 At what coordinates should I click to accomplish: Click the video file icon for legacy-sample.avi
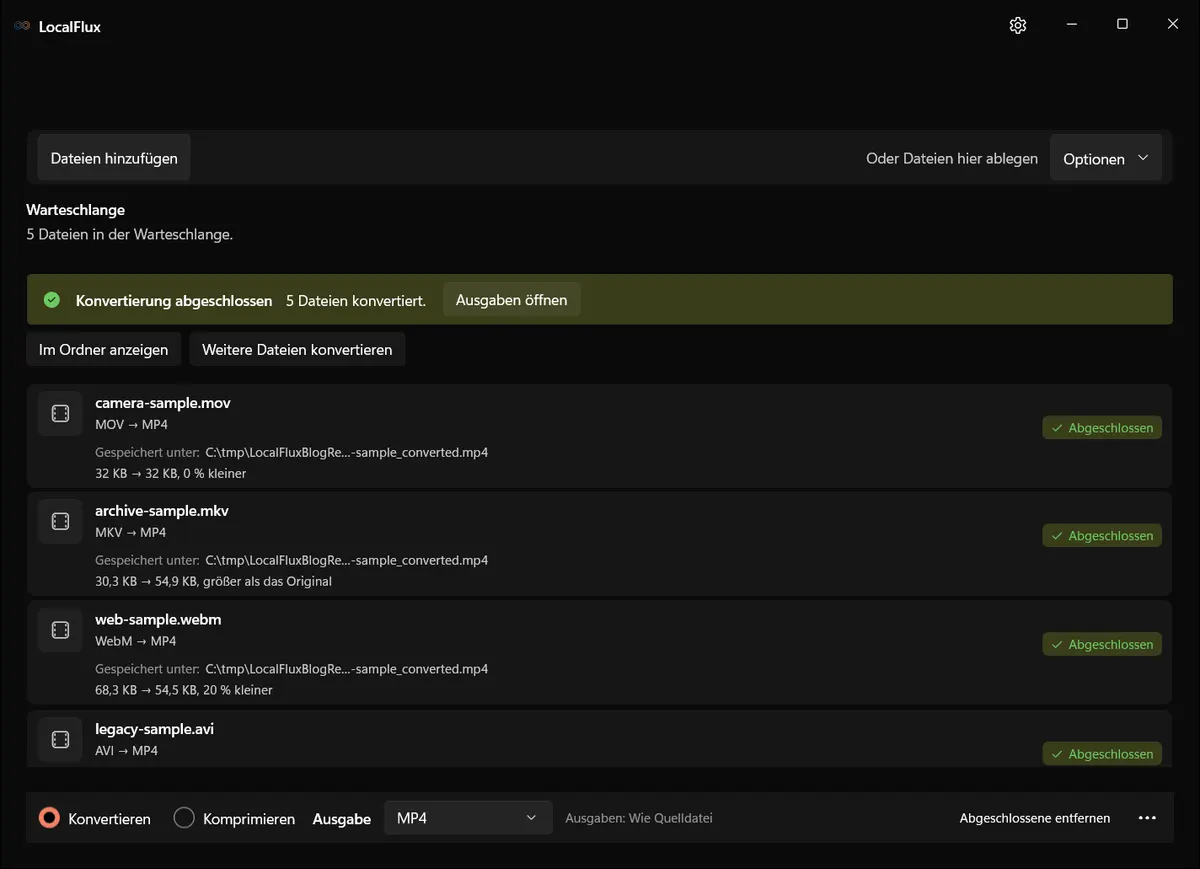[60, 740]
